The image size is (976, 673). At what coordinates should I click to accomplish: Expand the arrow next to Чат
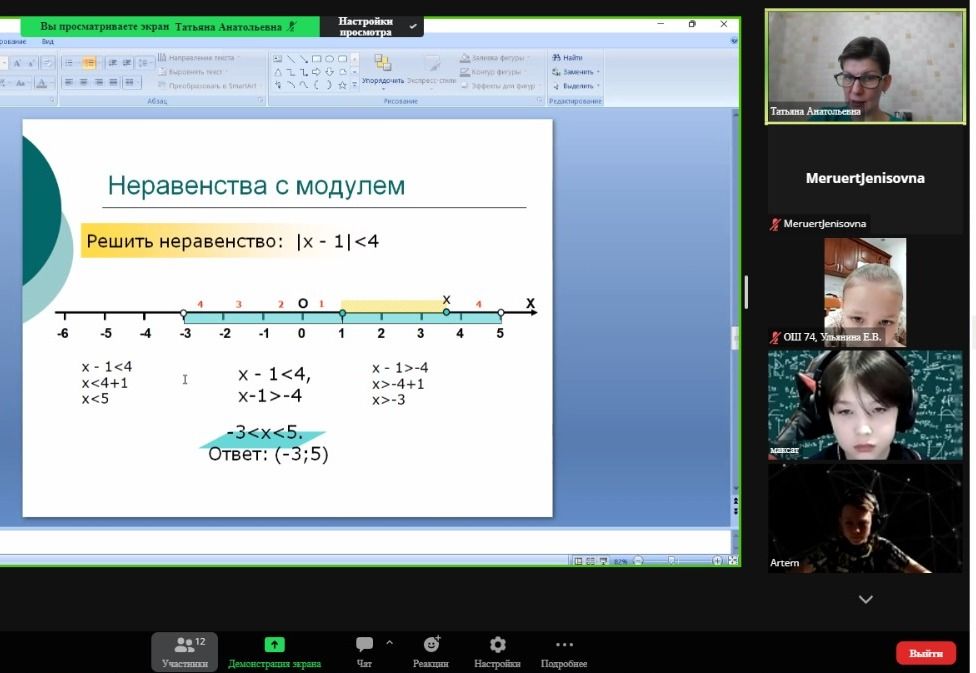(x=389, y=643)
